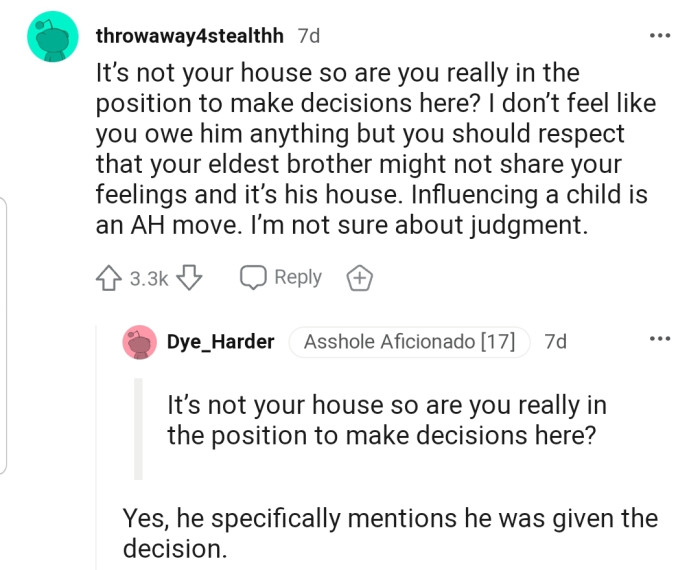Upvote throwaway4stealthh's comment

(x=110, y=278)
